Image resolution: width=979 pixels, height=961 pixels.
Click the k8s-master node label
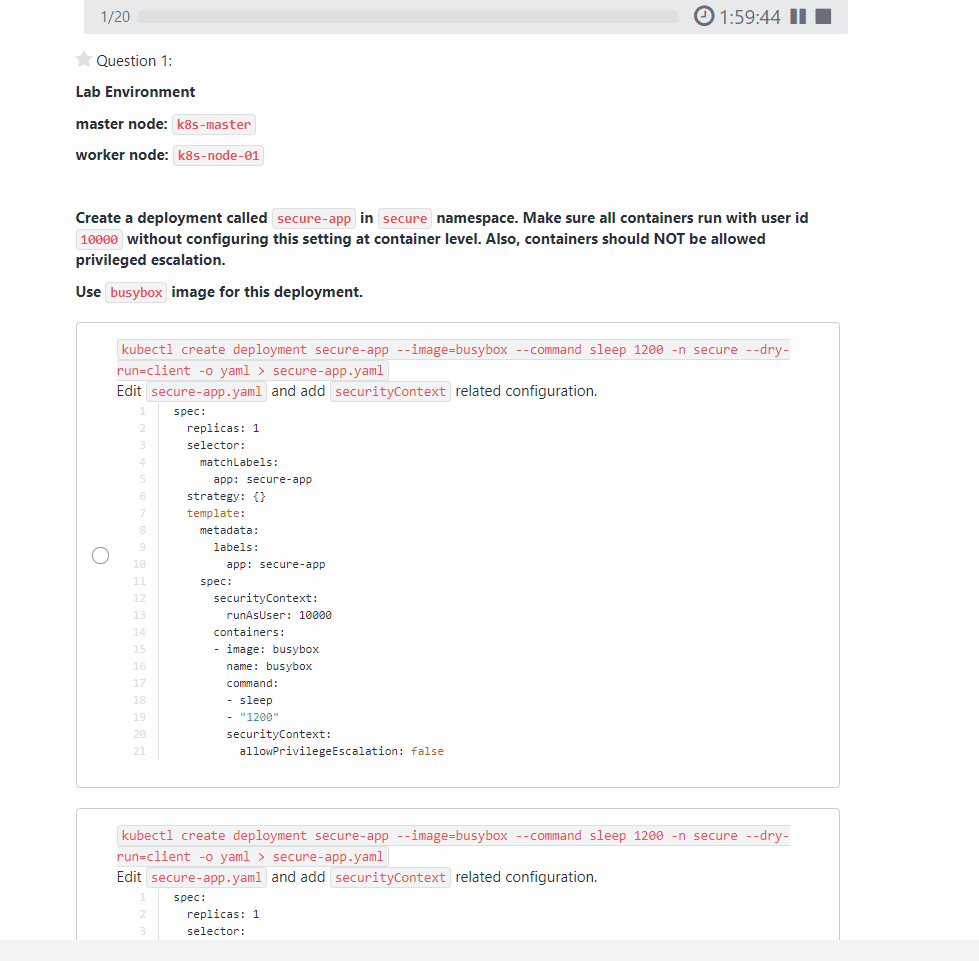[x=213, y=124]
